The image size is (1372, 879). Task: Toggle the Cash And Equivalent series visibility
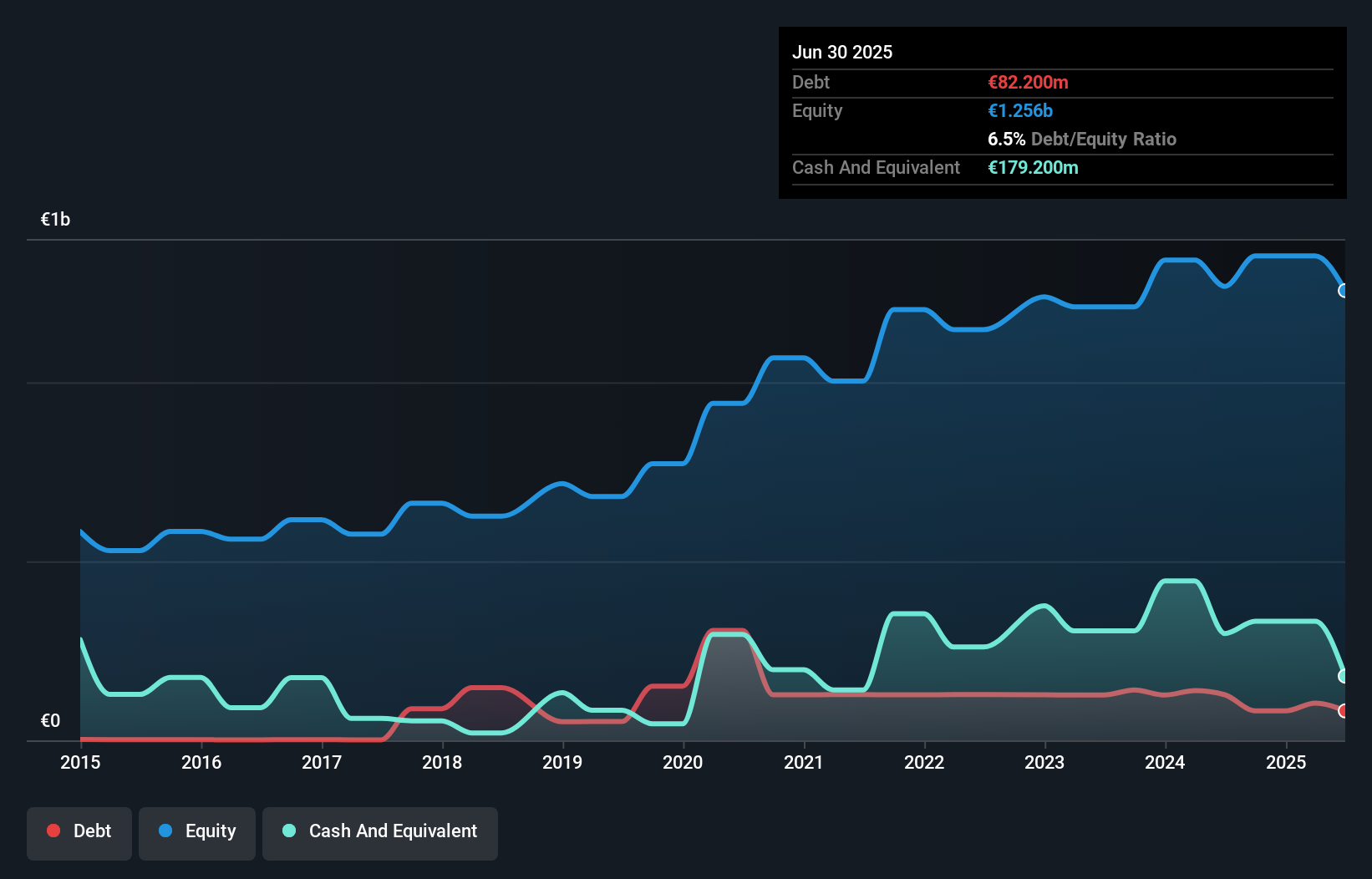tap(379, 832)
